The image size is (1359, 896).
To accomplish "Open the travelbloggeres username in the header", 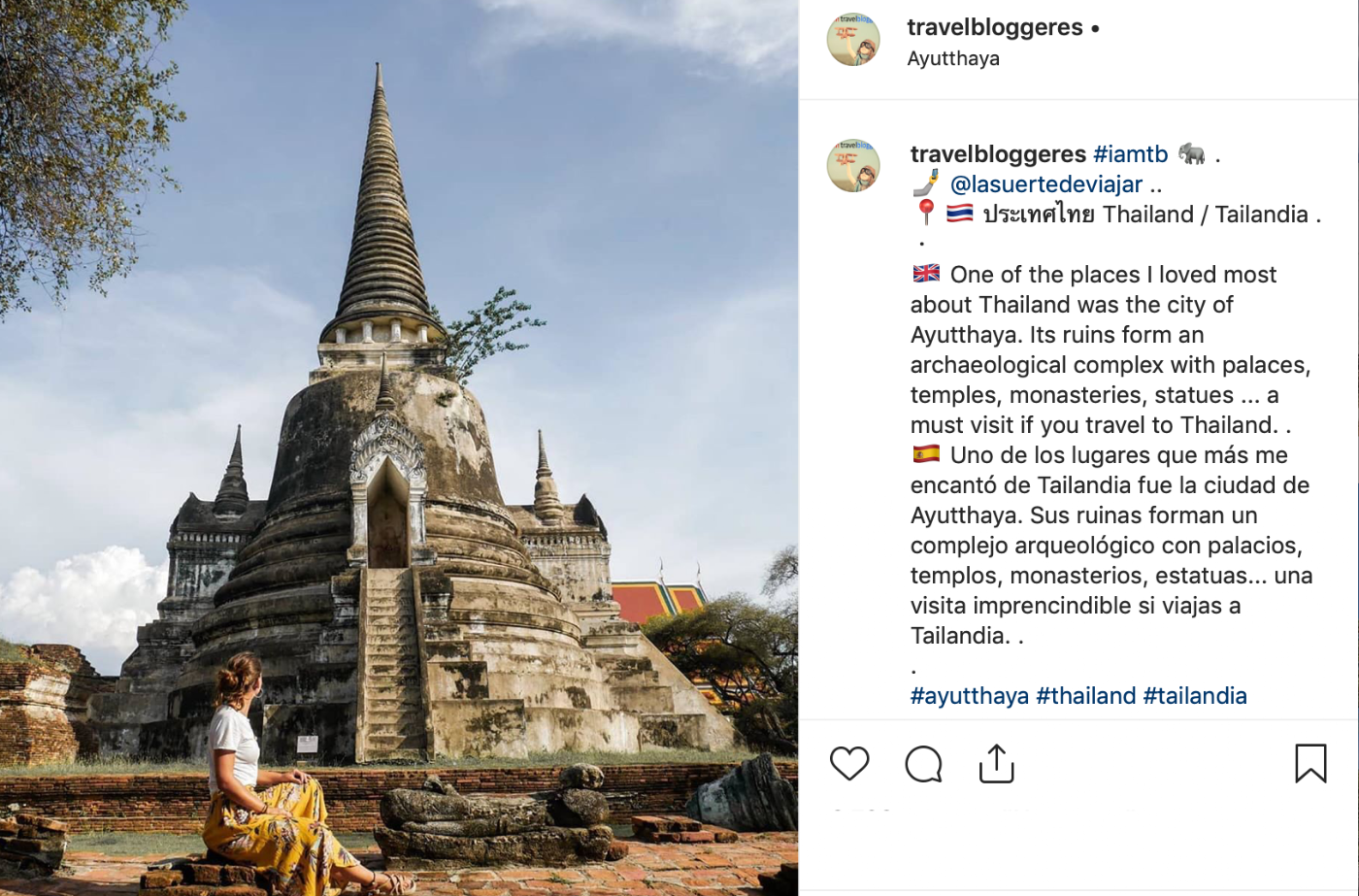I will tap(995, 27).
